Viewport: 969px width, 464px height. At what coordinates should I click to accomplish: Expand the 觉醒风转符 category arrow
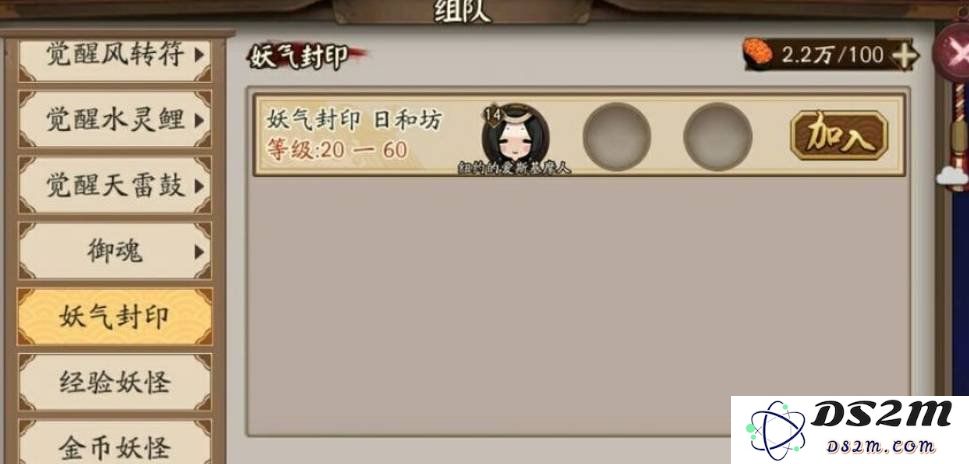tap(199, 55)
